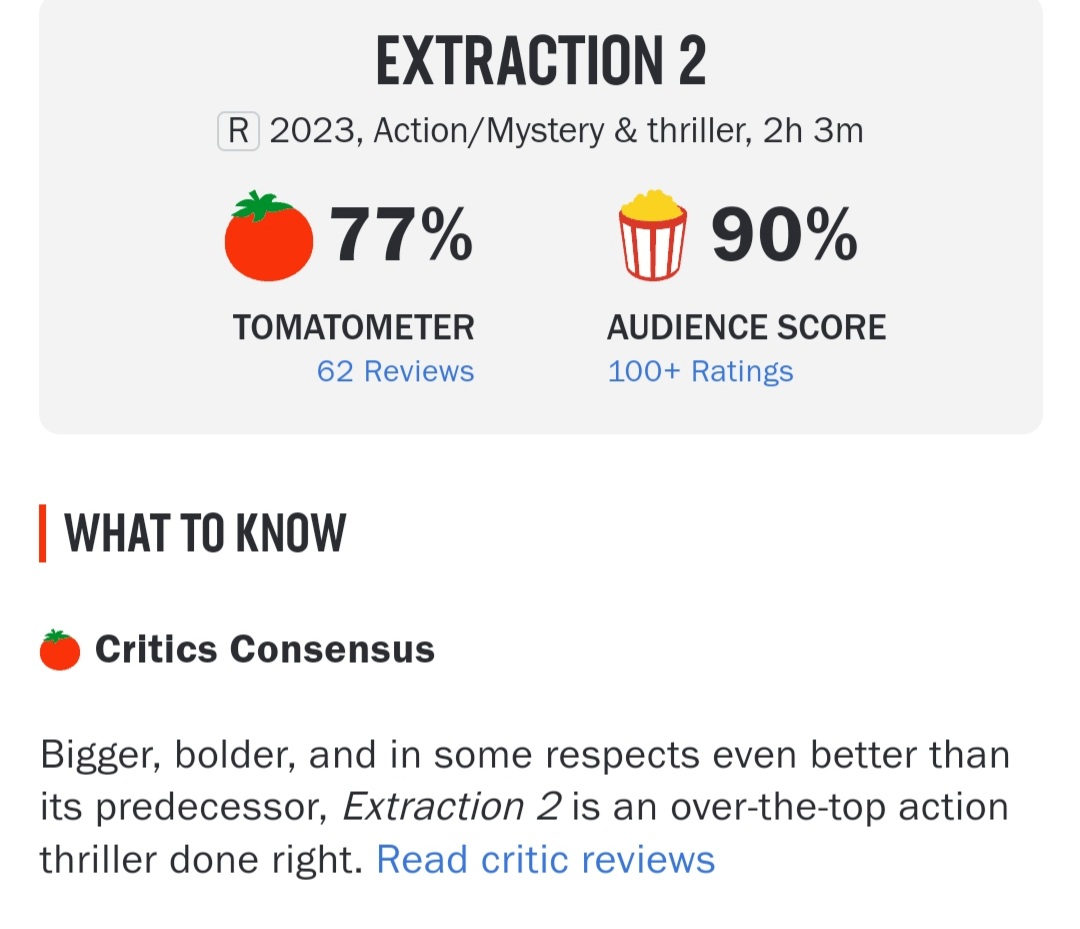Select the TOMATOMETER label
Screen dimensions: 1080x929
pos(354,327)
